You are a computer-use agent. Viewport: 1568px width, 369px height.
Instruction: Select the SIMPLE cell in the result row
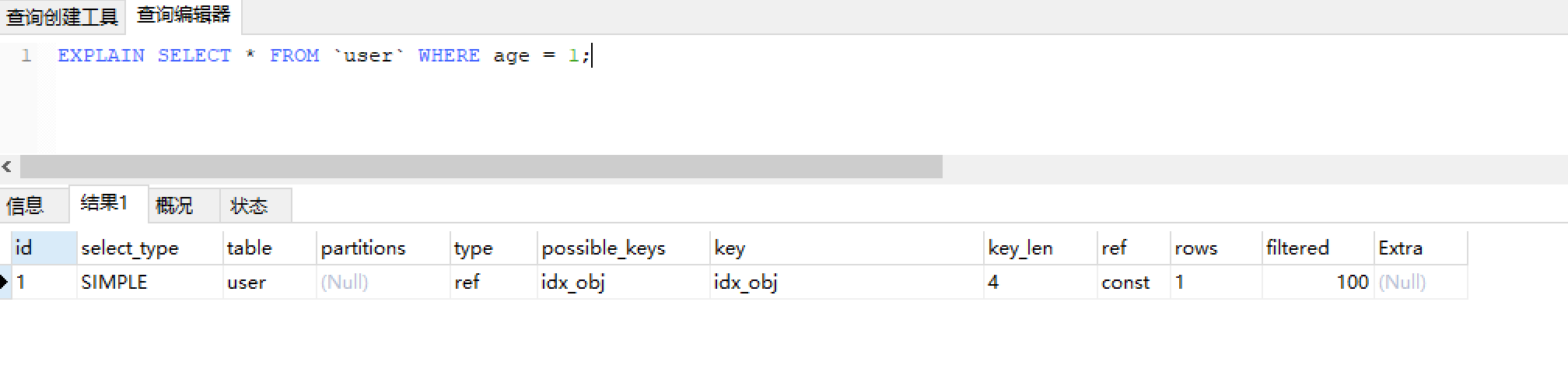point(114,283)
